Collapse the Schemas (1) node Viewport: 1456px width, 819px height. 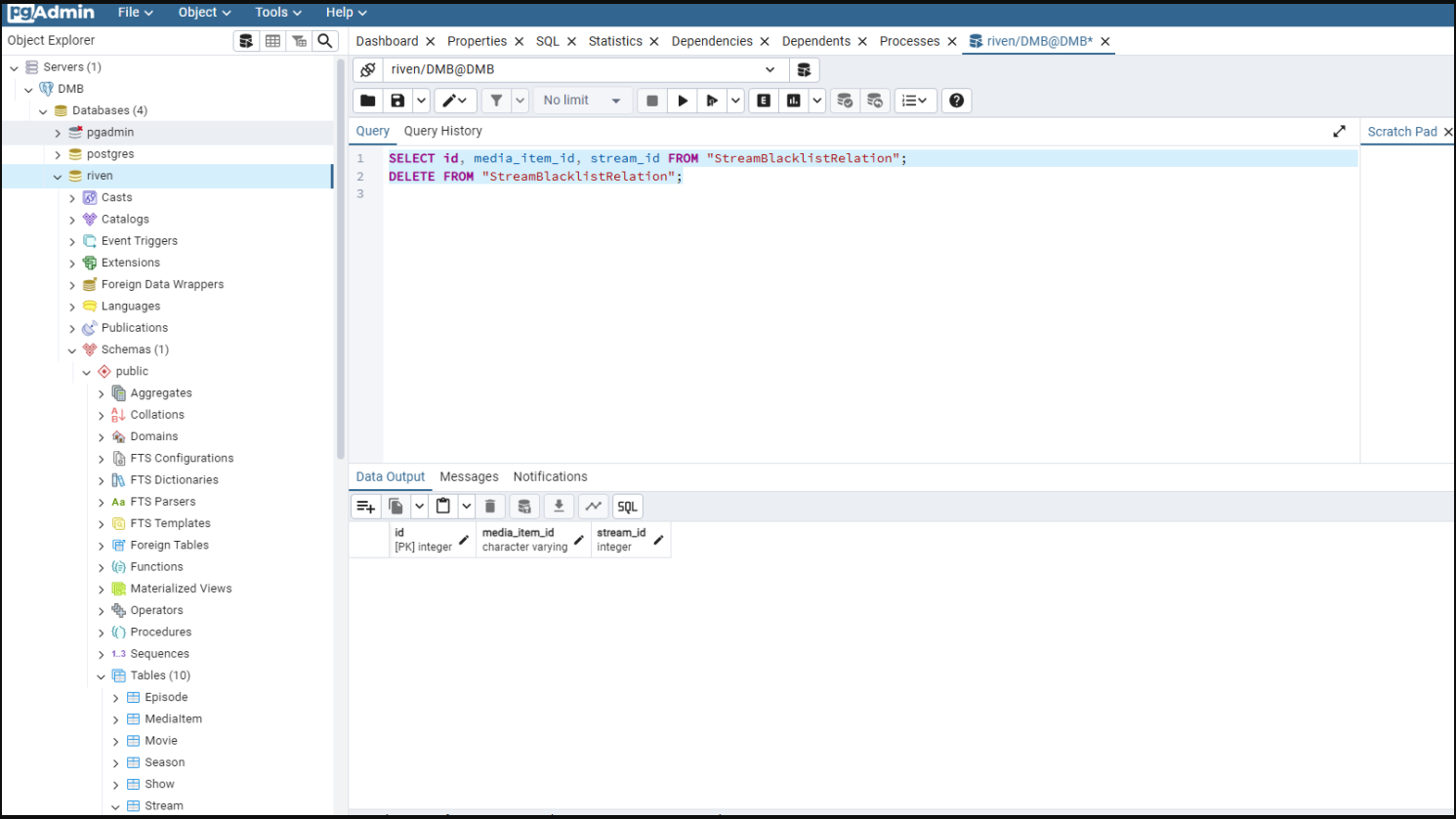tap(72, 350)
